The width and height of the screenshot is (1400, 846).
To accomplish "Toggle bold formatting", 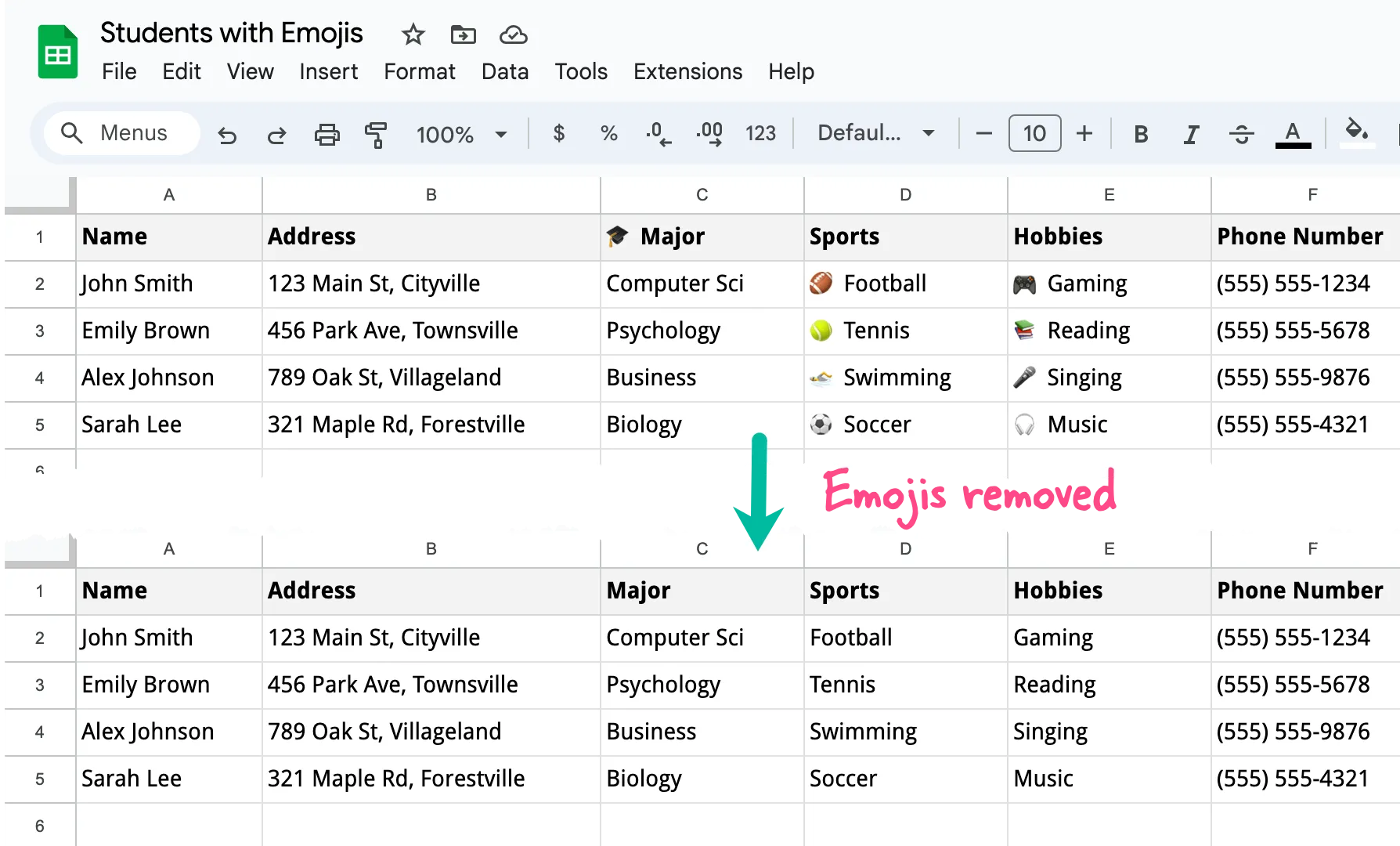I will click(x=1141, y=133).
